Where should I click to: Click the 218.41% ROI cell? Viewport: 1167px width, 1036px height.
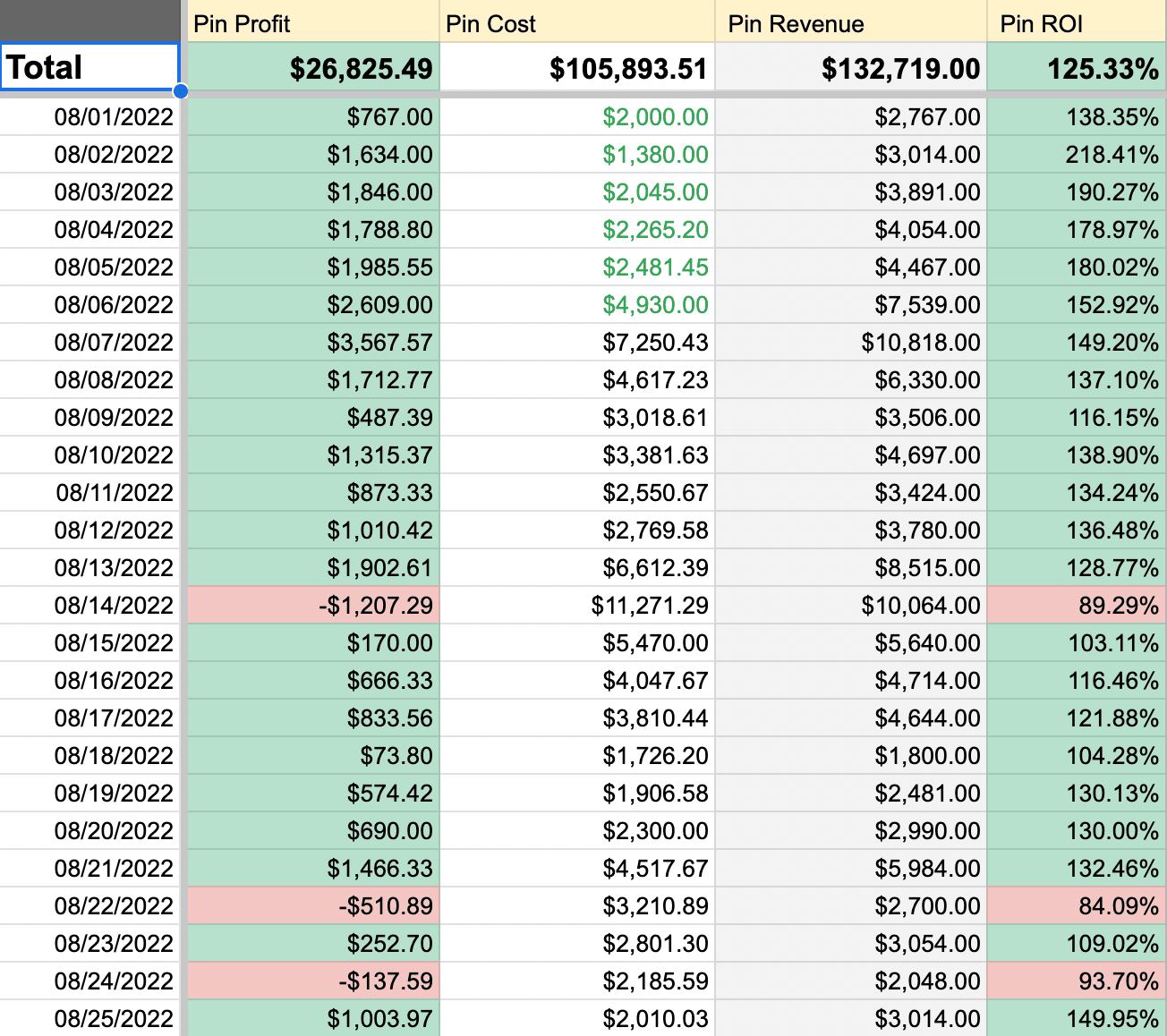(1076, 155)
